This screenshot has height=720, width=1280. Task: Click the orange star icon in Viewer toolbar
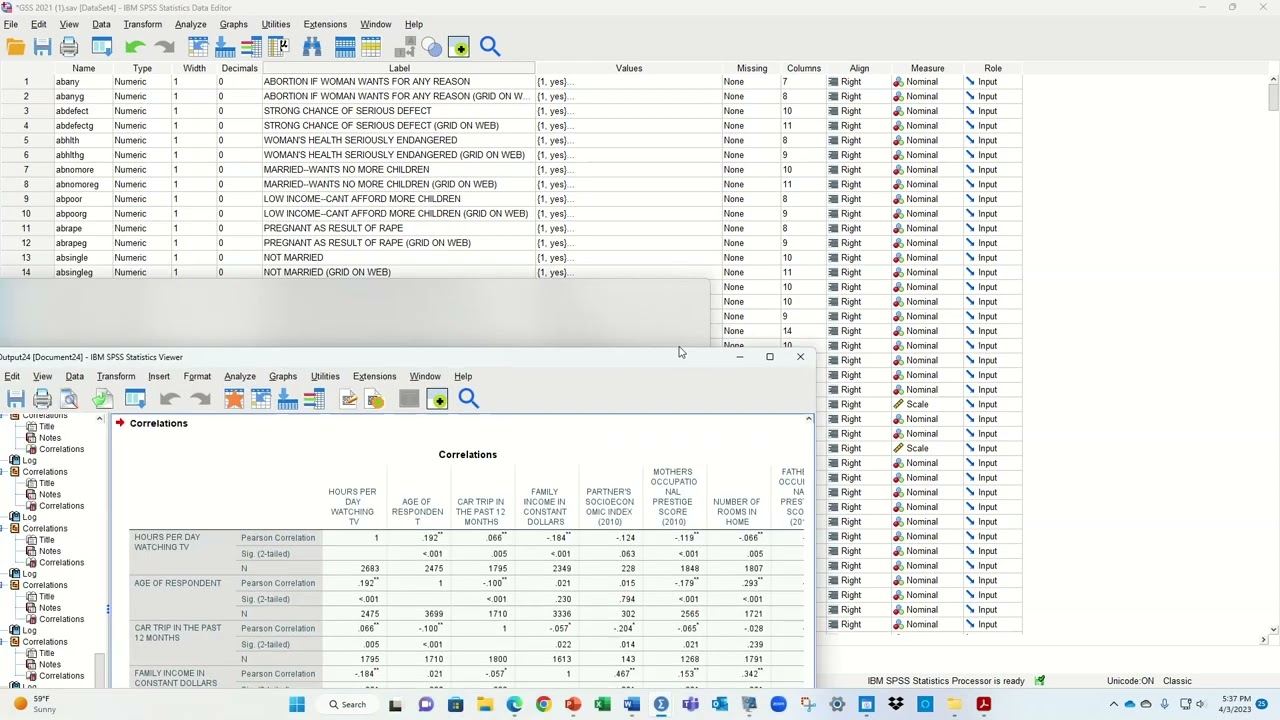234,400
